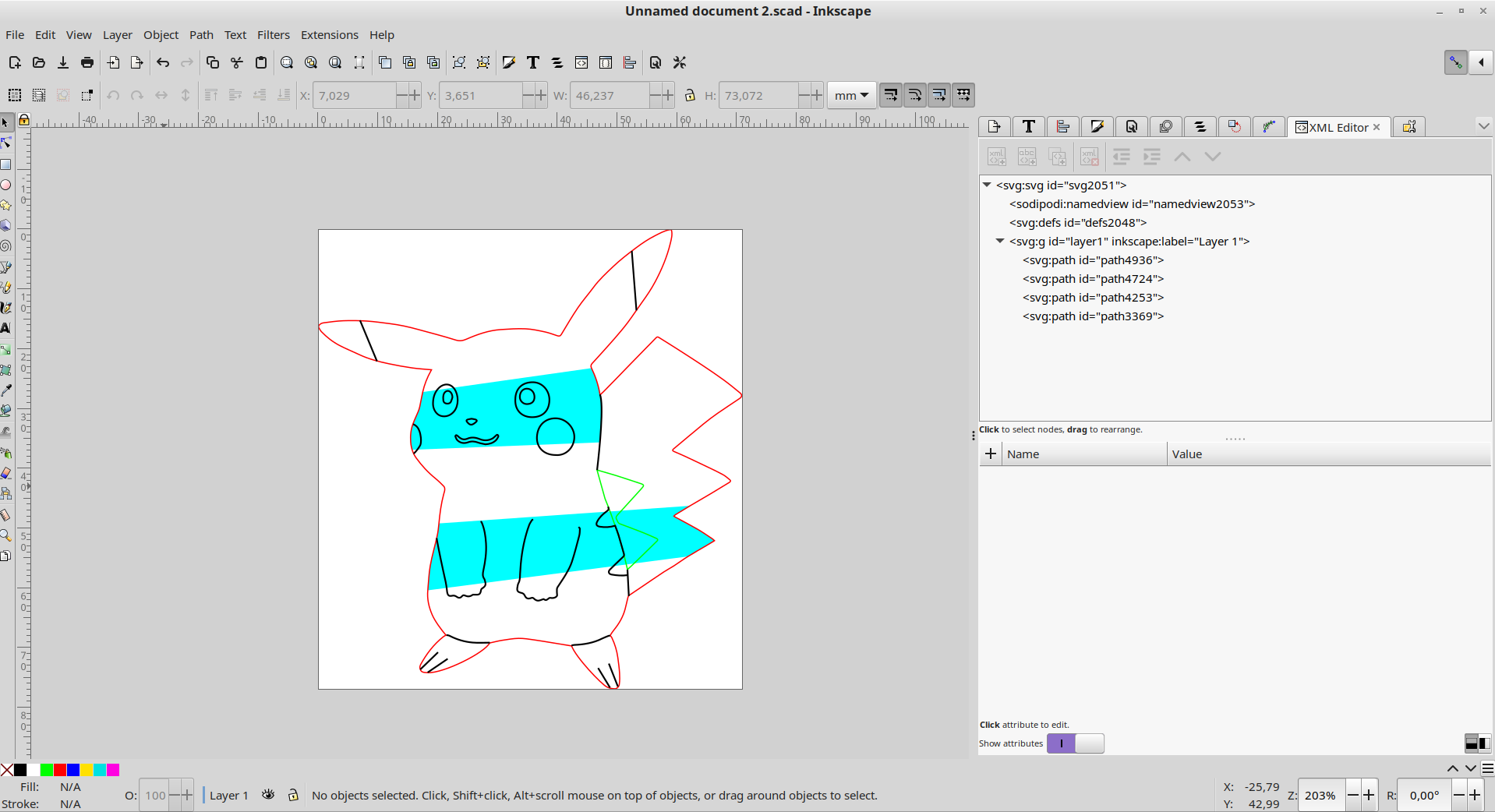
Task: Paste from clipboard icon
Action: pos(261,62)
